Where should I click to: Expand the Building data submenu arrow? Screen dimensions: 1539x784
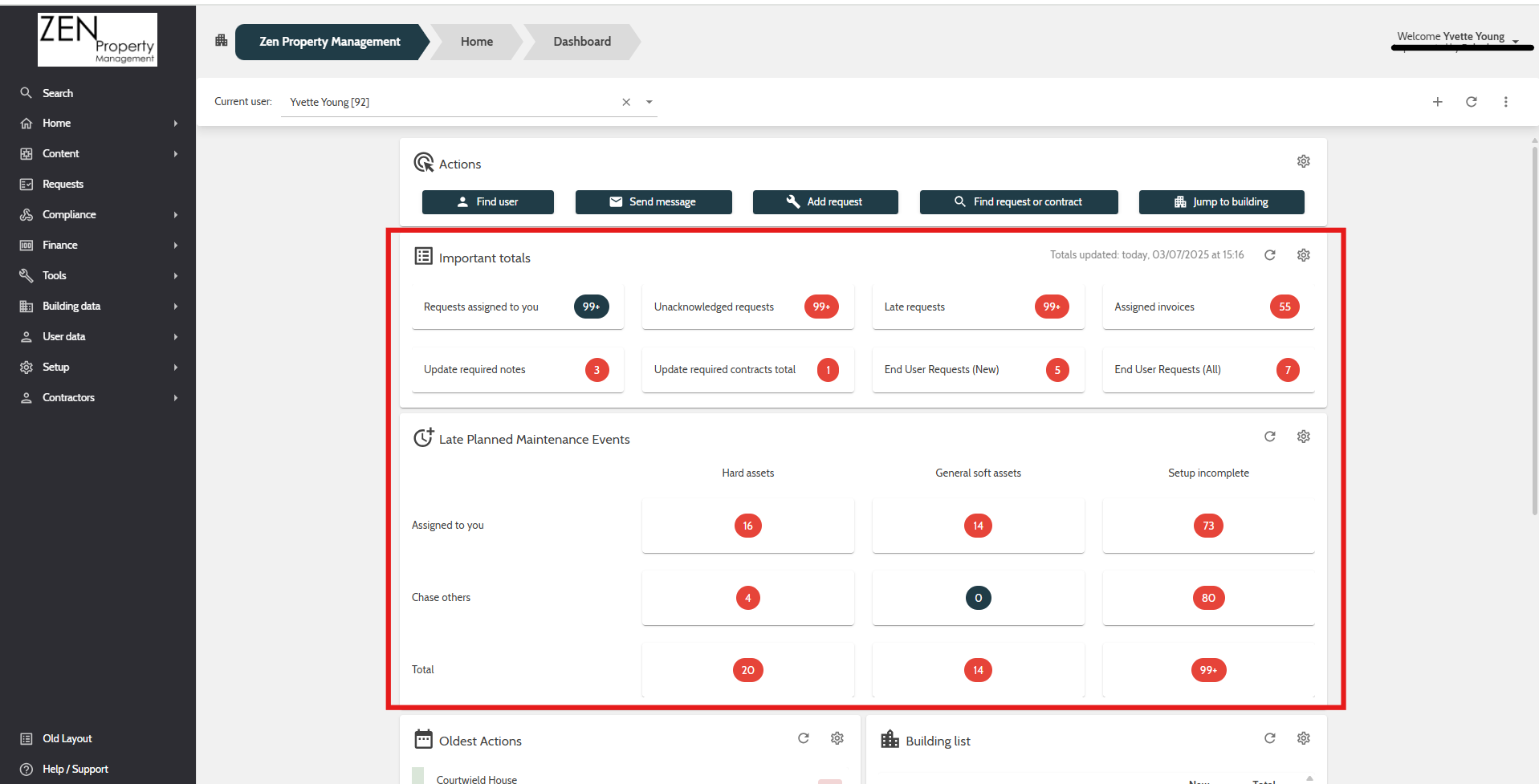pos(176,307)
